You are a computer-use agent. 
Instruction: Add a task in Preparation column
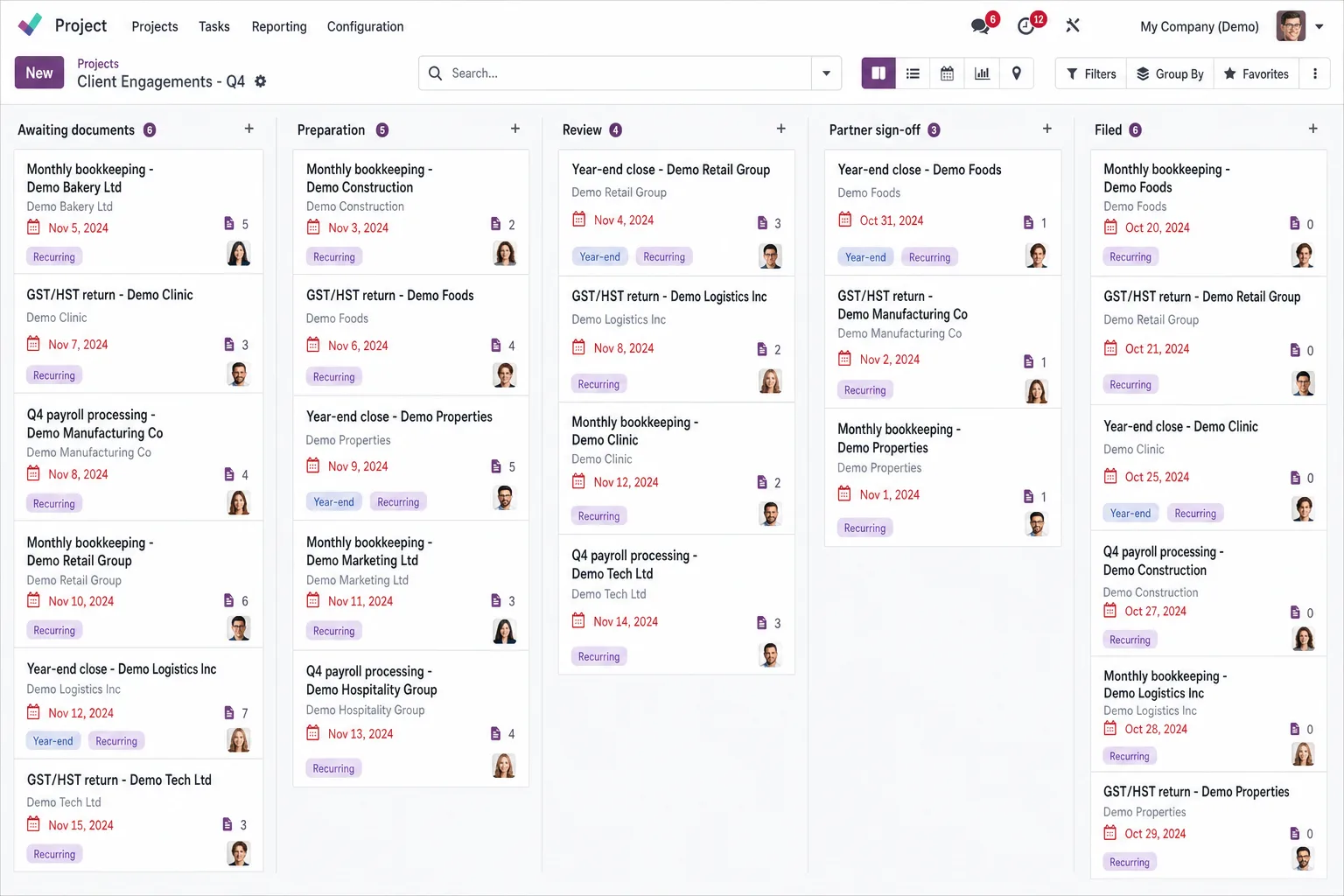tap(515, 129)
